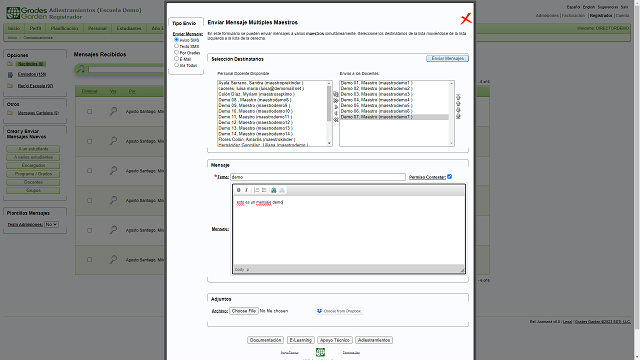Select 'Colón Díaz, Myriam' in the available staff list
This screenshot has height=360, width=640.
(x=272, y=94)
